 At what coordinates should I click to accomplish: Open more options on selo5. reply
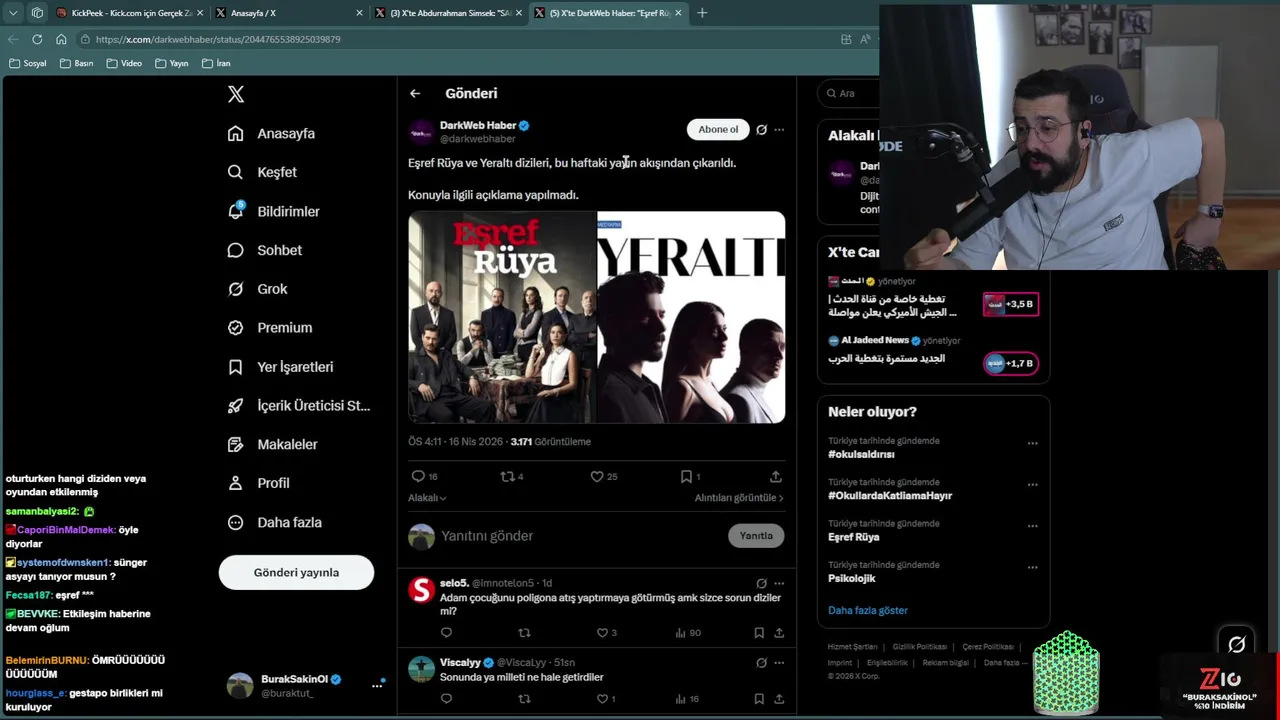tap(779, 583)
